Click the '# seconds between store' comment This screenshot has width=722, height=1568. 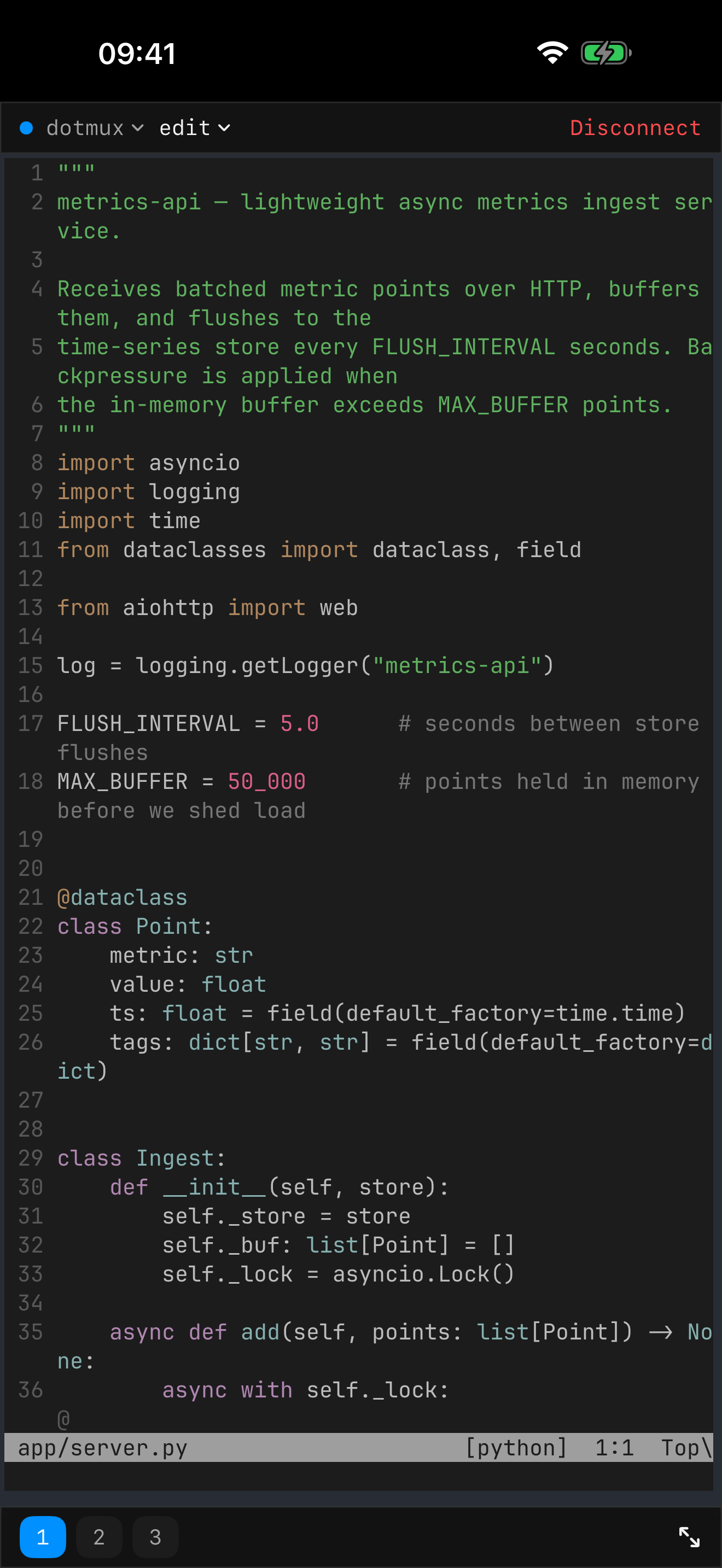click(549, 724)
